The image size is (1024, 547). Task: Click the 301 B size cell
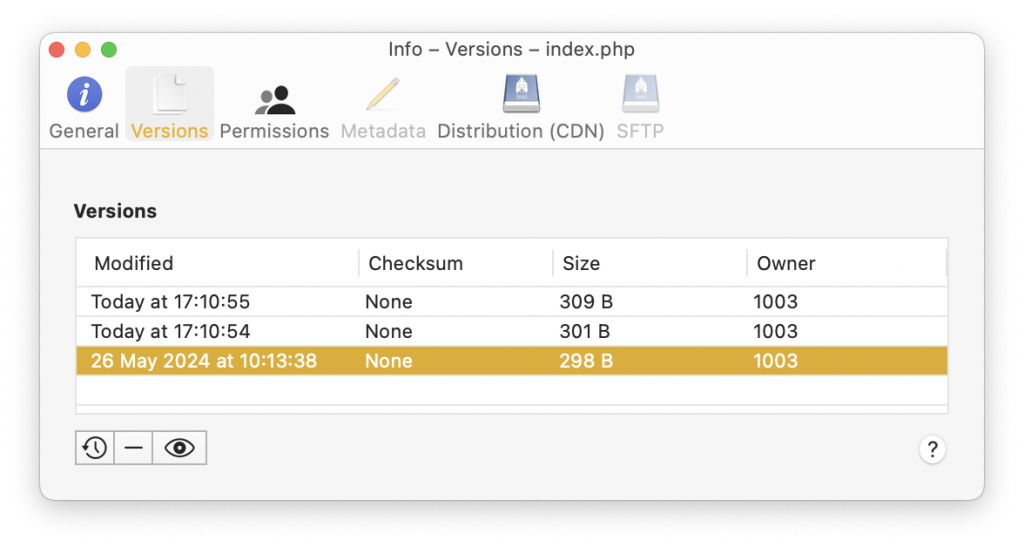click(584, 332)
